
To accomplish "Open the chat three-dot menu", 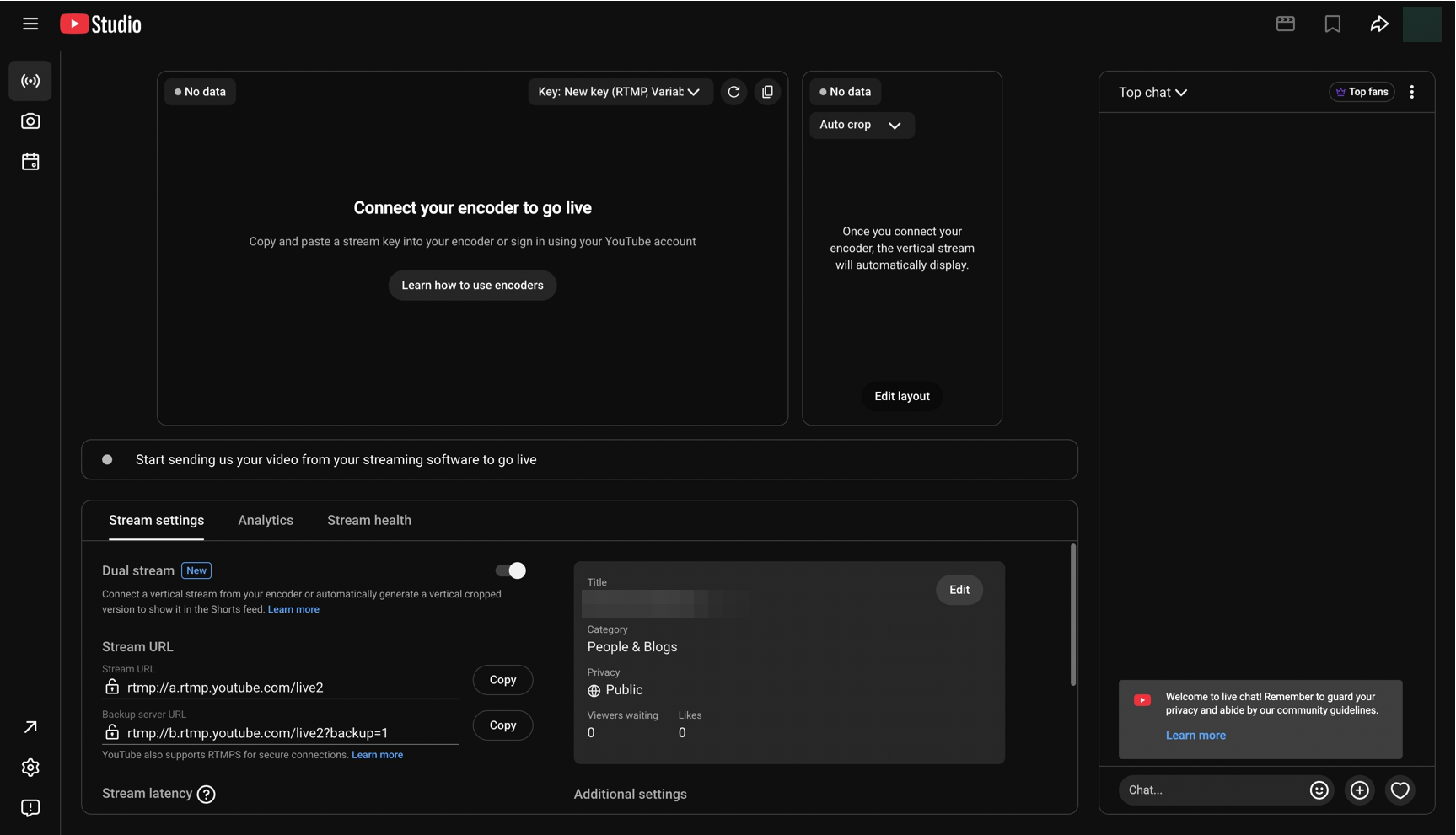I will [x=1411, y=92].
